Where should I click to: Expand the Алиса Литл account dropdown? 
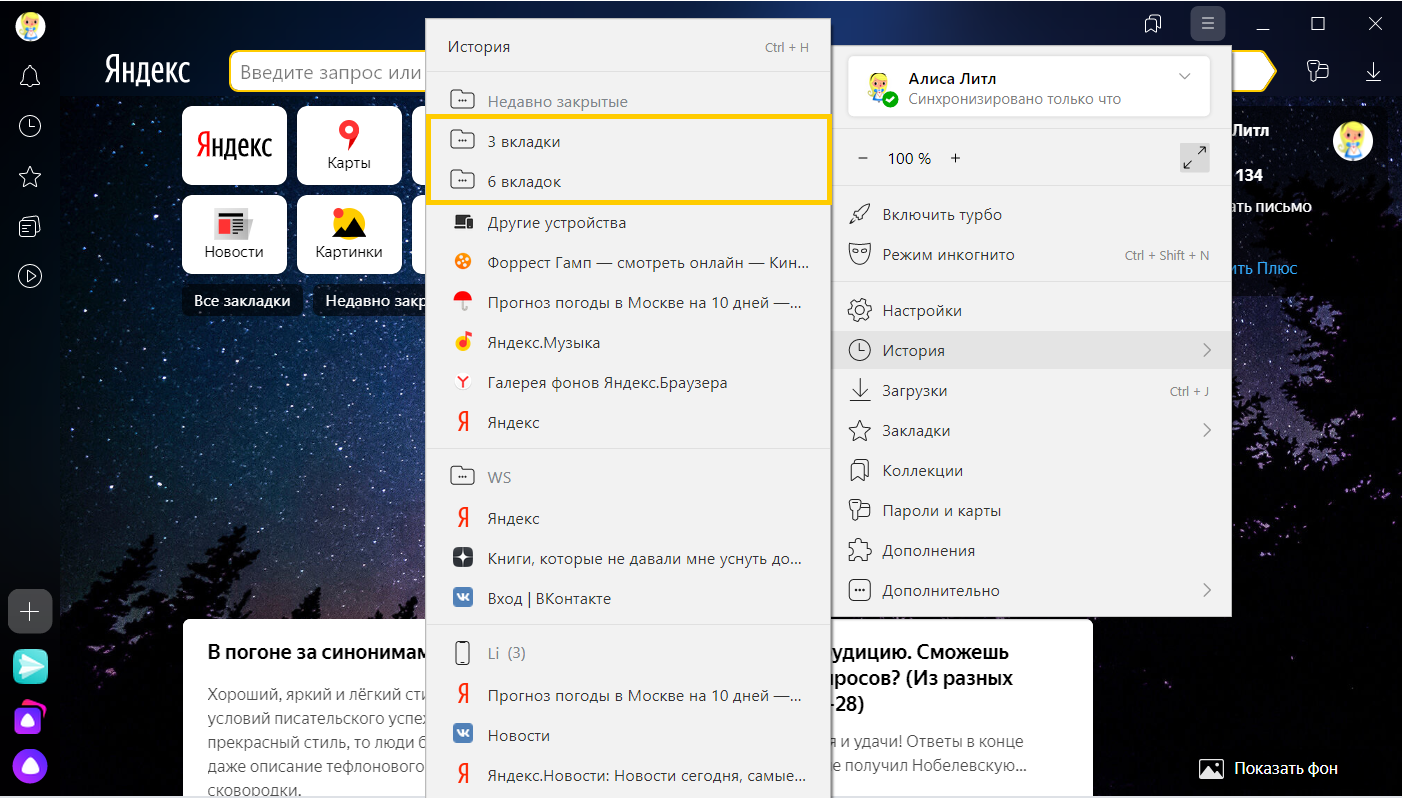[x=1185, y=77]
